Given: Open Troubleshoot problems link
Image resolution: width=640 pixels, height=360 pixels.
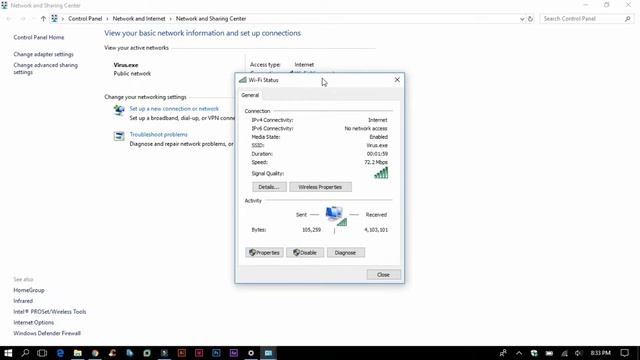Looking at the screenshot, I should 158,134.
